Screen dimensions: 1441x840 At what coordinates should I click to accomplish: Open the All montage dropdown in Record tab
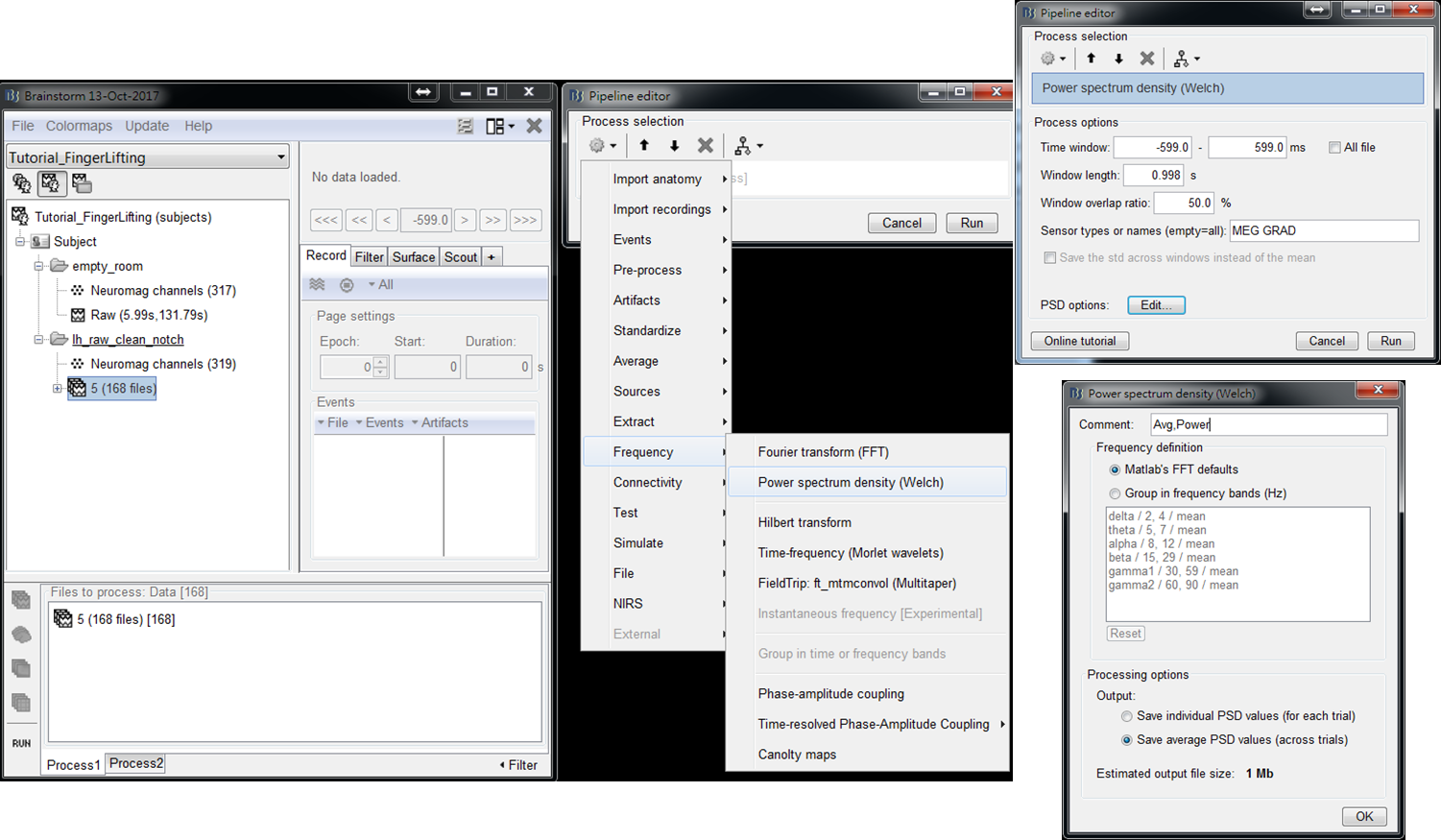pyautogui.click(x=381, y=284)
